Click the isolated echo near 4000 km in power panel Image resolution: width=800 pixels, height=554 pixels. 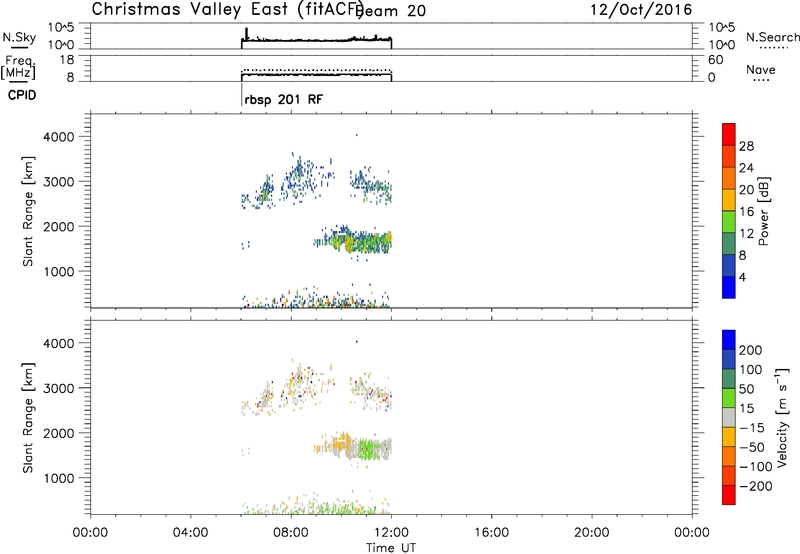point(357,135)
